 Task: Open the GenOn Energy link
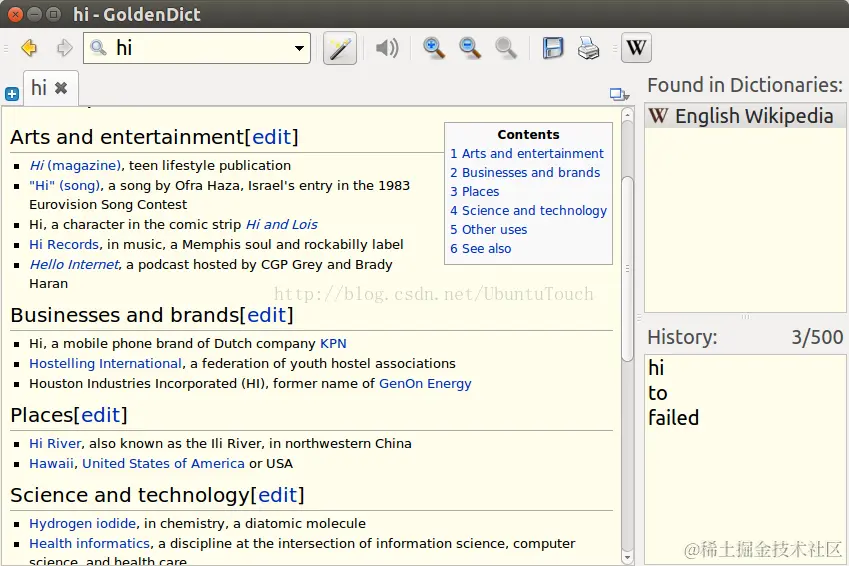pos(425,383)
